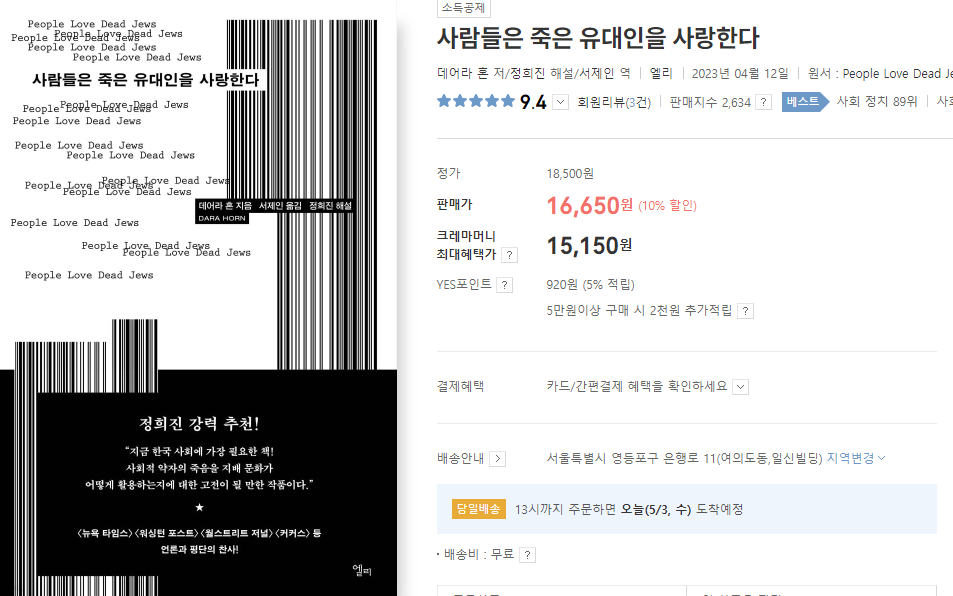Viewport: 953px width, 596px height.
Task: Click help icon next to 배송비 : 무료
Action: (x=528, y=555)
